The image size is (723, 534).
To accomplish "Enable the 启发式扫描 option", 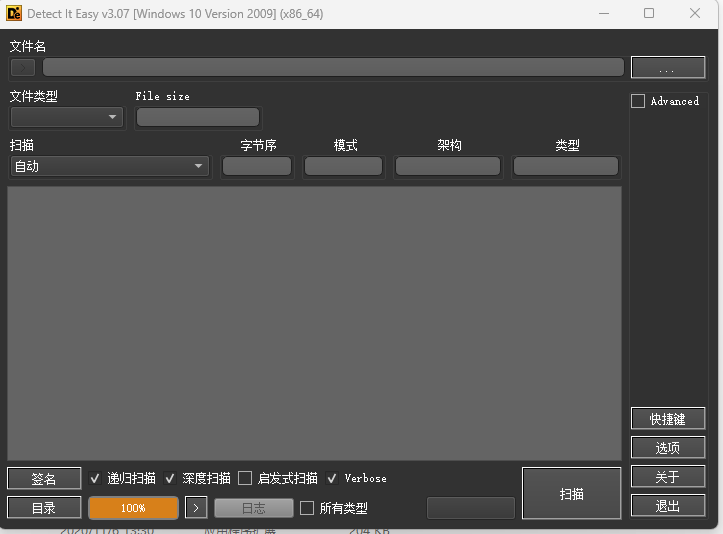I will (x=245, y=478).
